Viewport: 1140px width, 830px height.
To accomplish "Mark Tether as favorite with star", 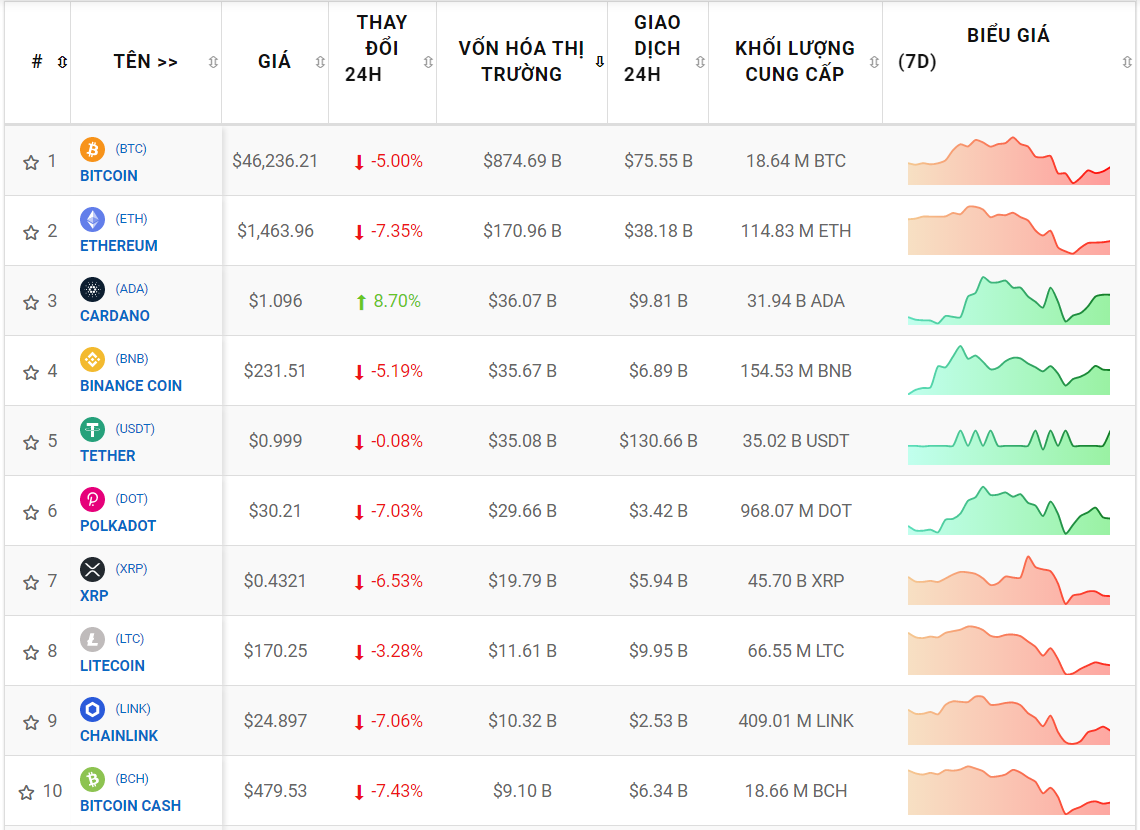I will click(x=31, y=442).
